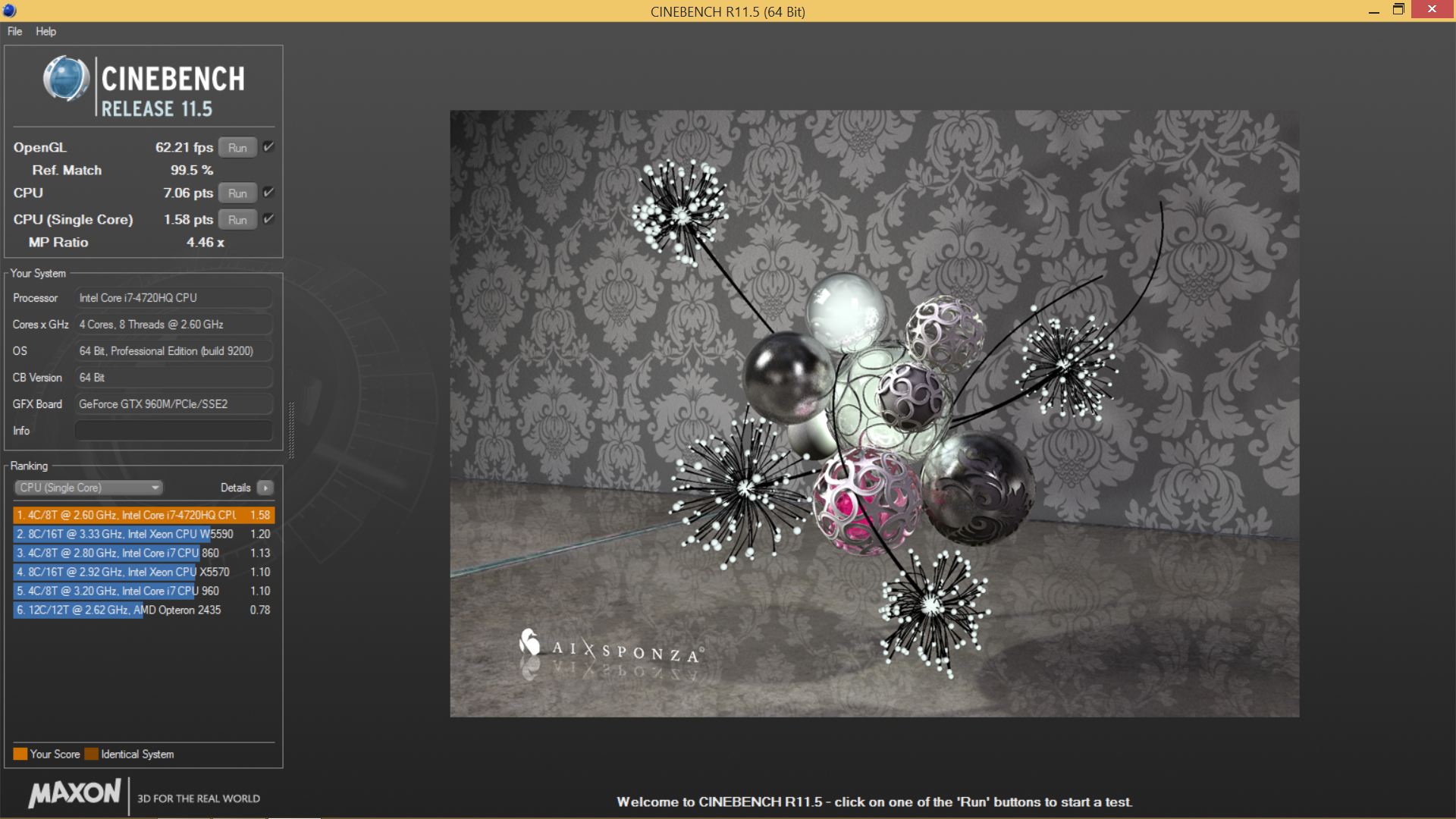
Task: Select ranking row 5 Core i7 960
Action: [x=143, y=591]
